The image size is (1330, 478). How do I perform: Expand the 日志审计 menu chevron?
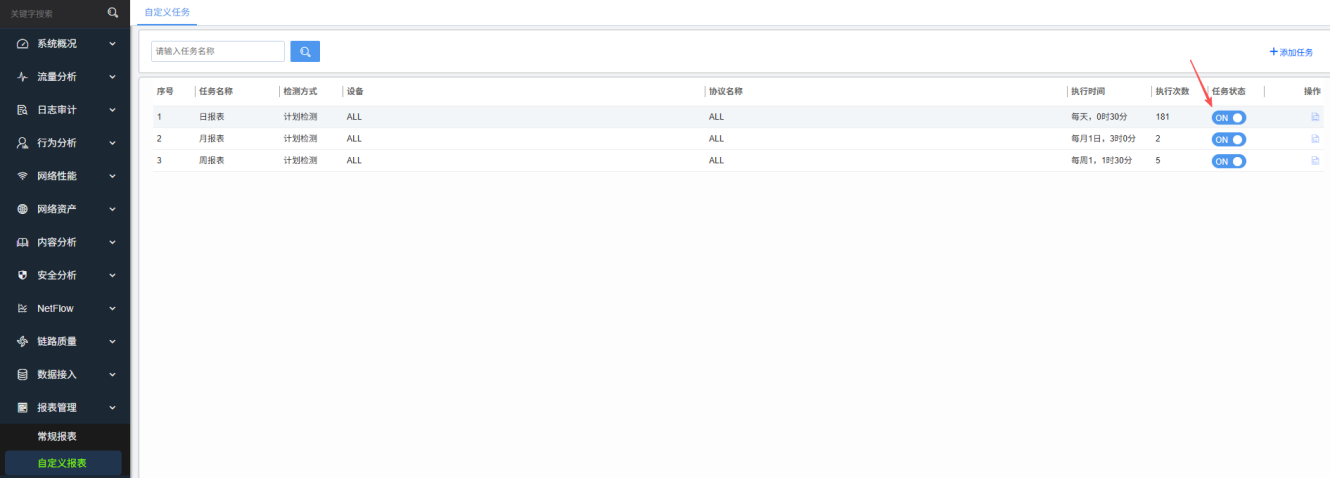(112, 110)
